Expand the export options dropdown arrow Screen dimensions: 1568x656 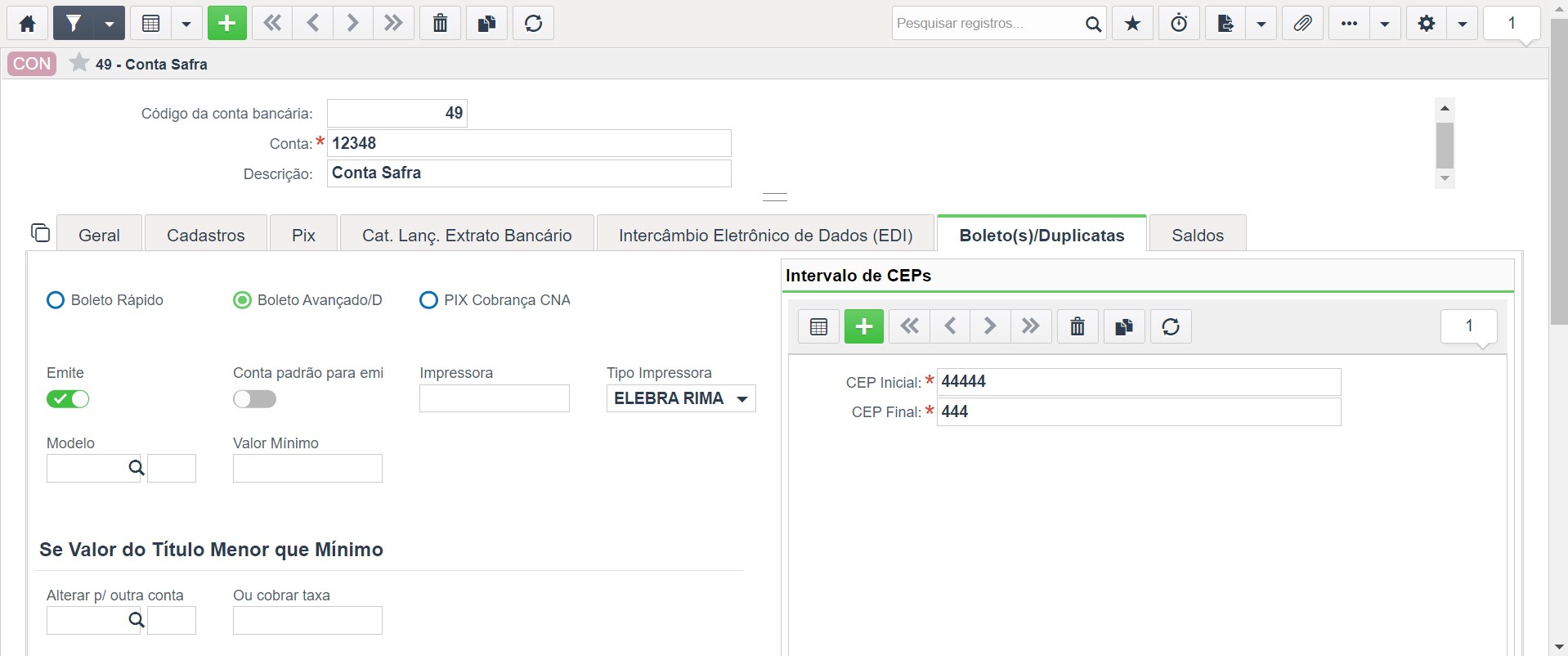[1261, 23]
